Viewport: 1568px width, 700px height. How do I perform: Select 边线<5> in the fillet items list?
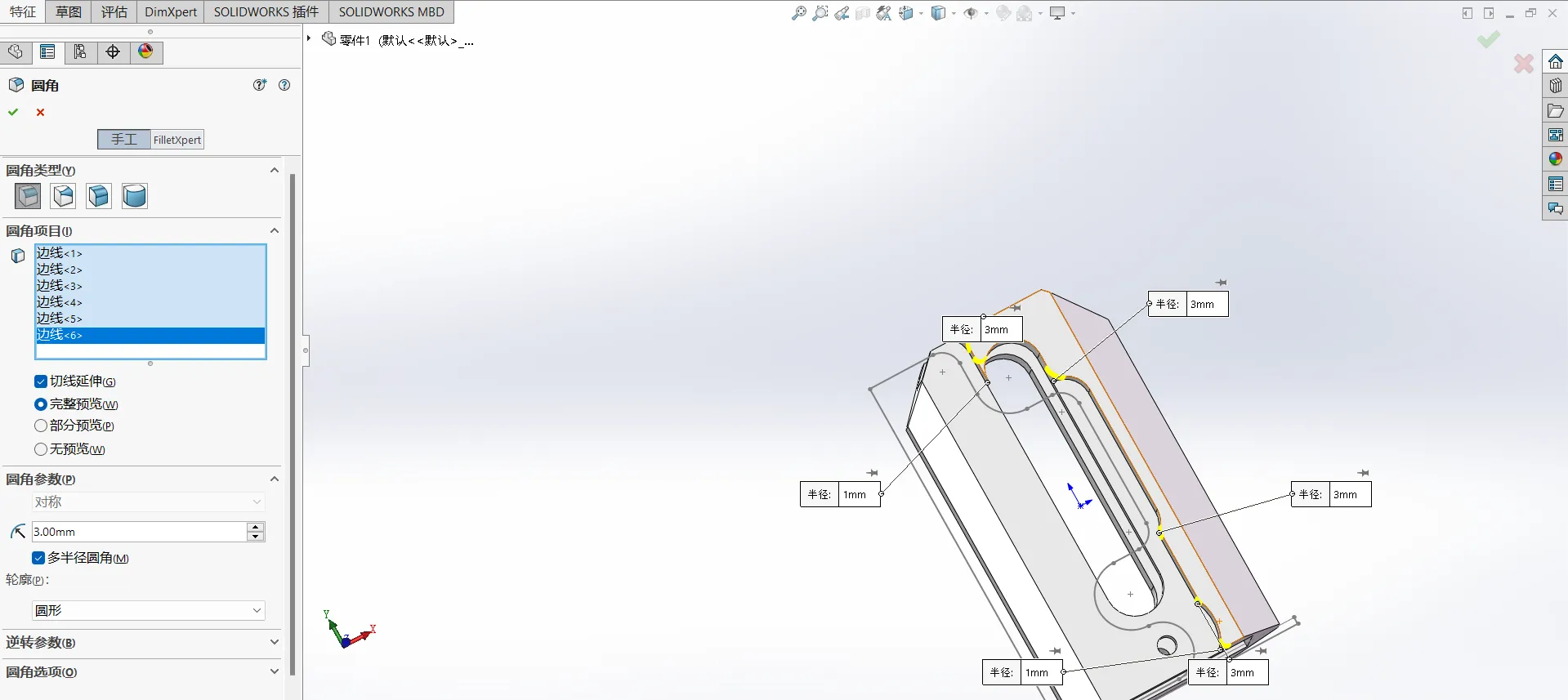pyautogui.click(x=150, y=319)
